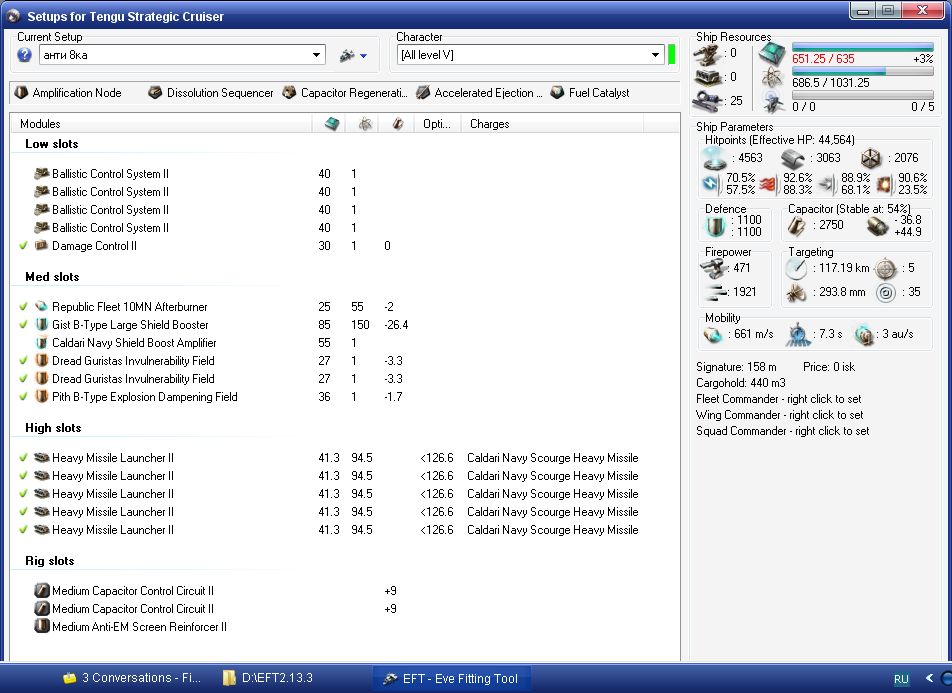
Task: Click the armor hitpoints icon showing 3063
Action: 792,158
